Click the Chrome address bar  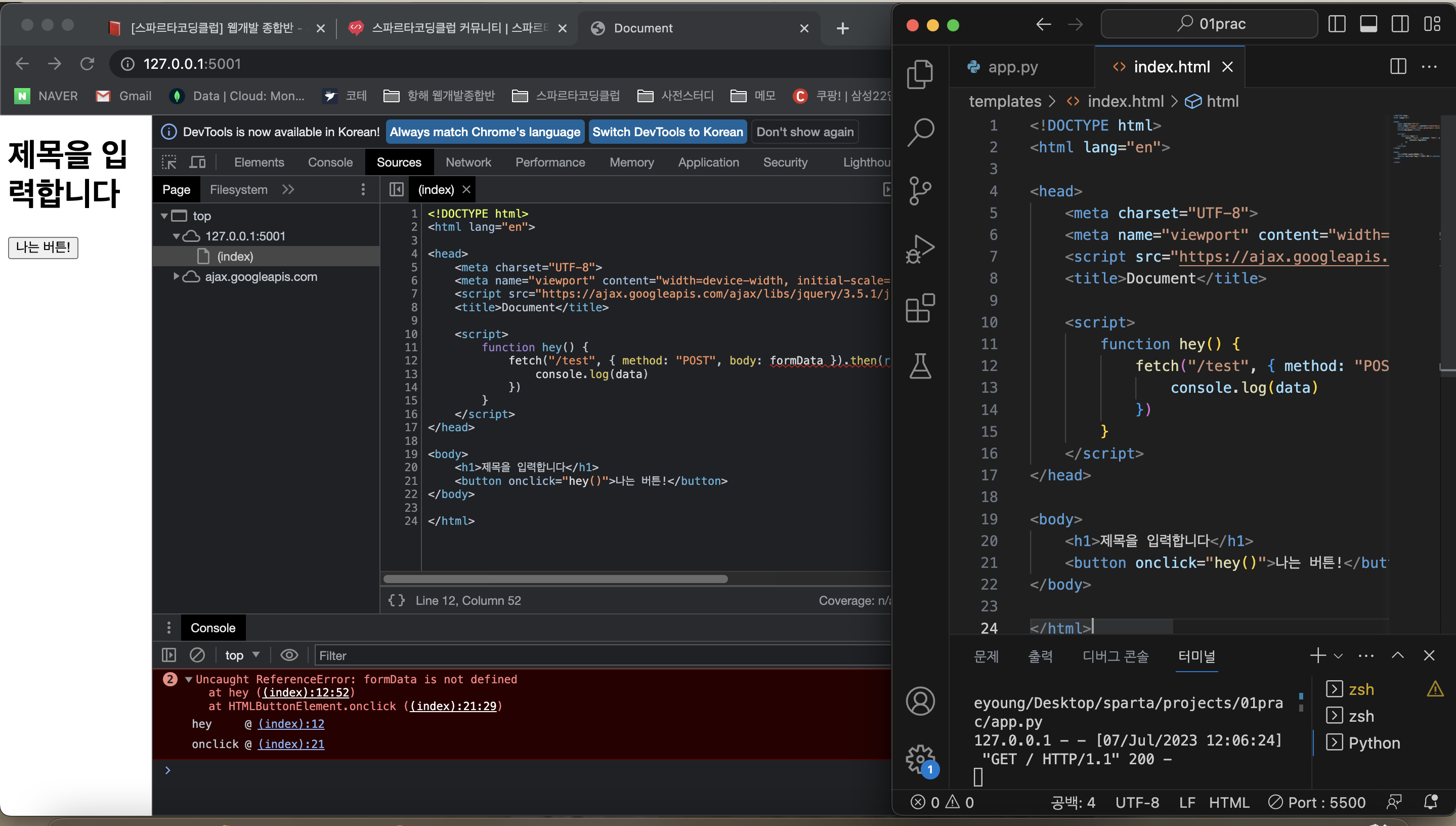click(499, 64)
